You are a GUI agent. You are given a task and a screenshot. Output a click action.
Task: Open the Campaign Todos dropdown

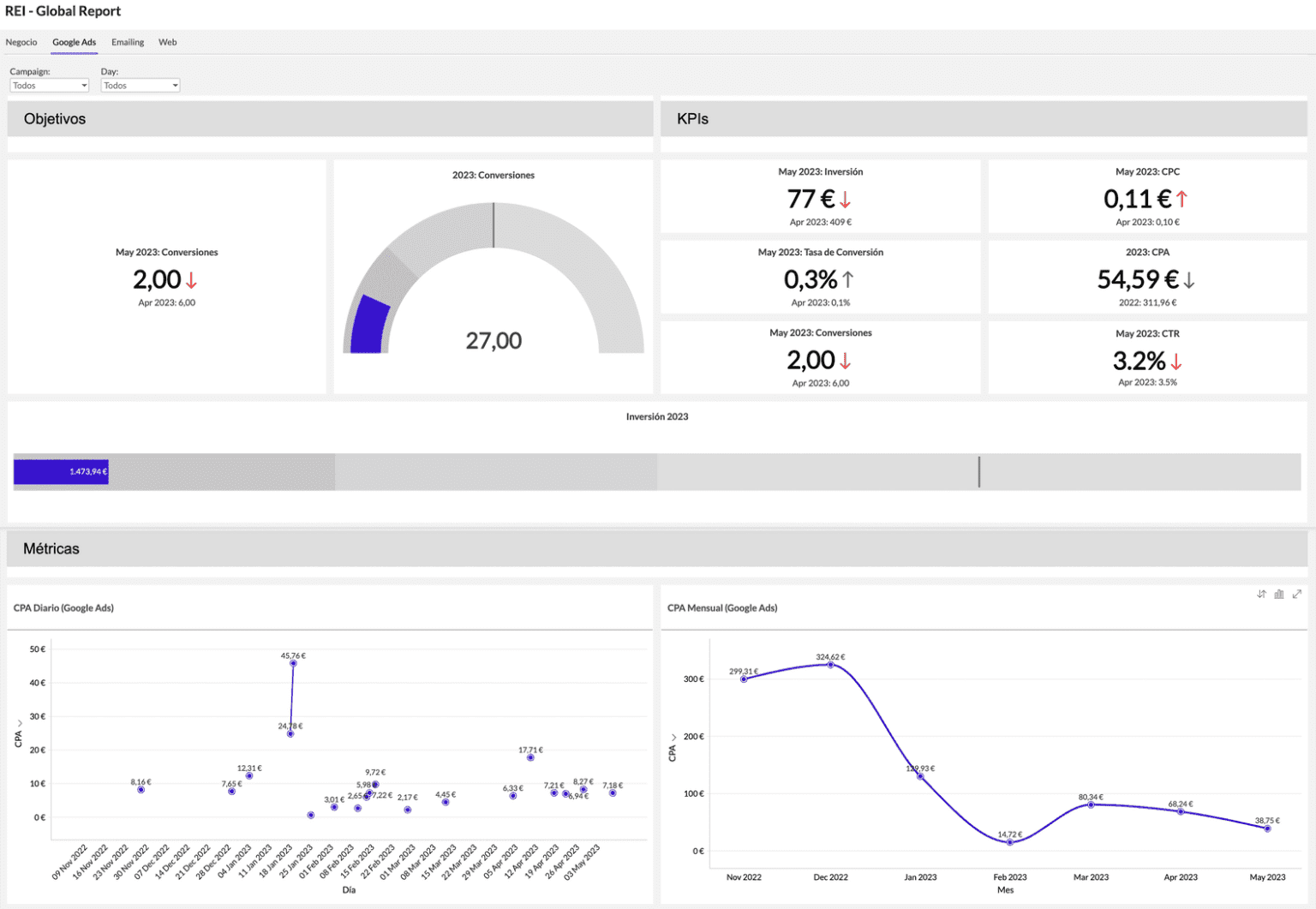[x=49, y=85]
